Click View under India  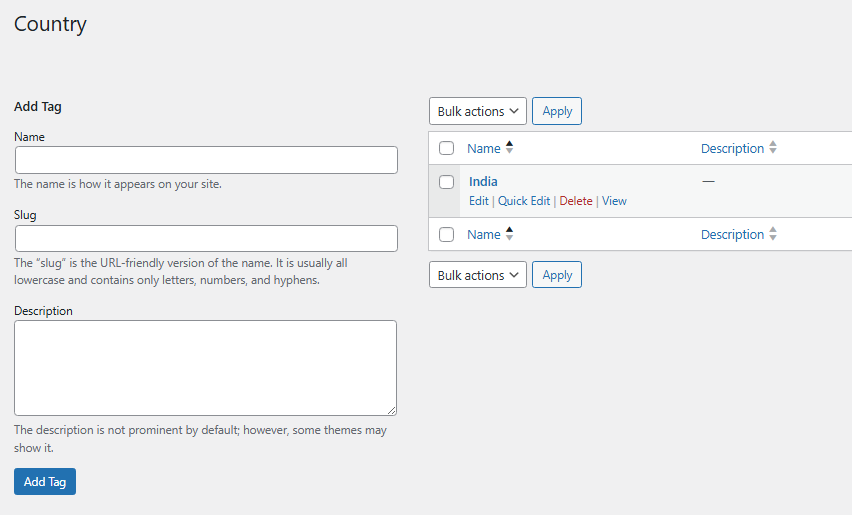614,201
